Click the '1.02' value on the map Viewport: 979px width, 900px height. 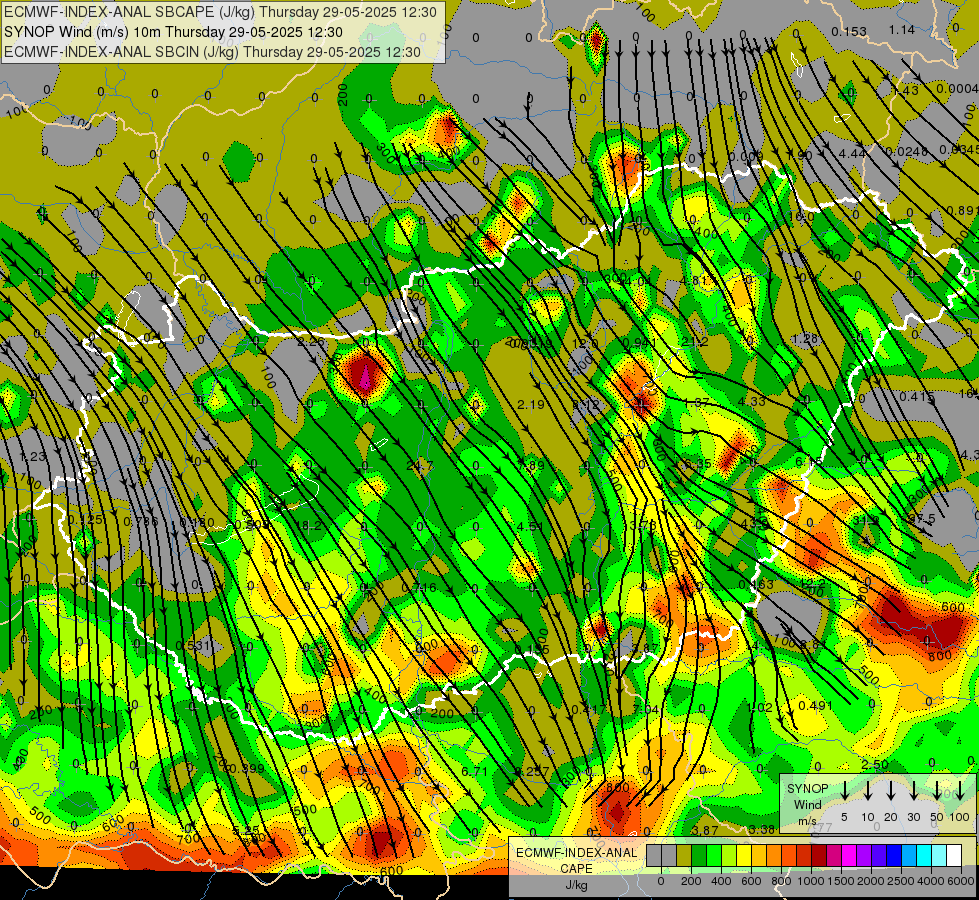[760, 708]
